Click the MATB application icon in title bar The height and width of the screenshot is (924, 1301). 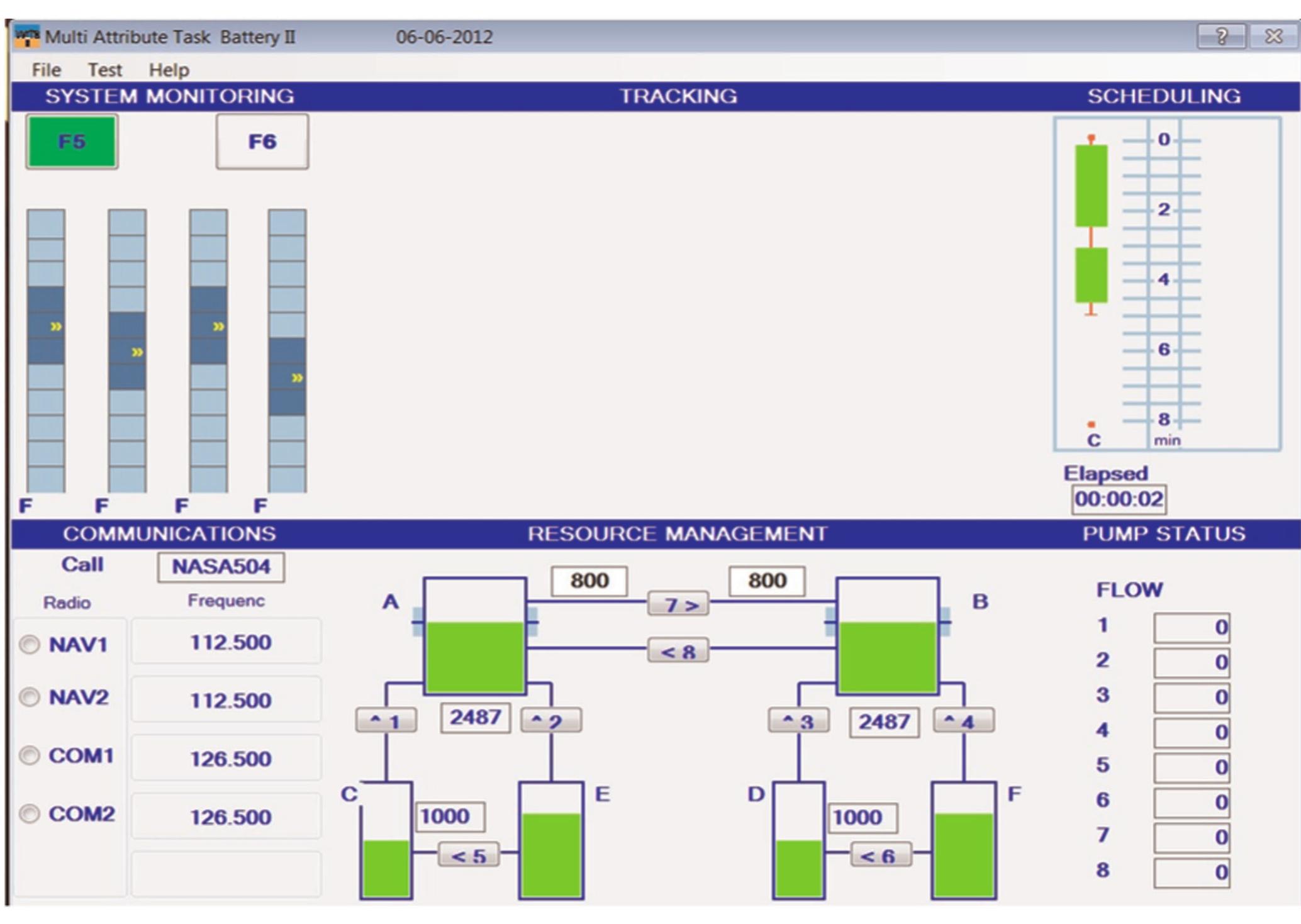point(27,36)
